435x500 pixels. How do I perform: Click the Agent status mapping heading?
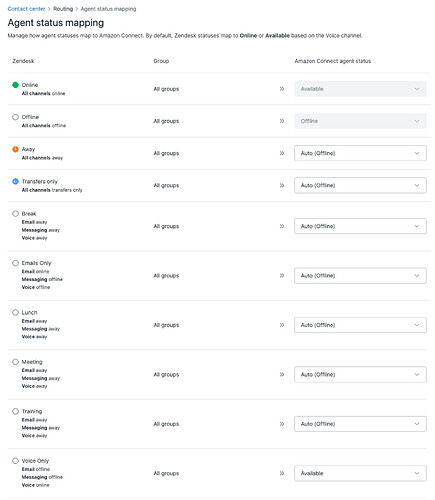click(56, 23)
